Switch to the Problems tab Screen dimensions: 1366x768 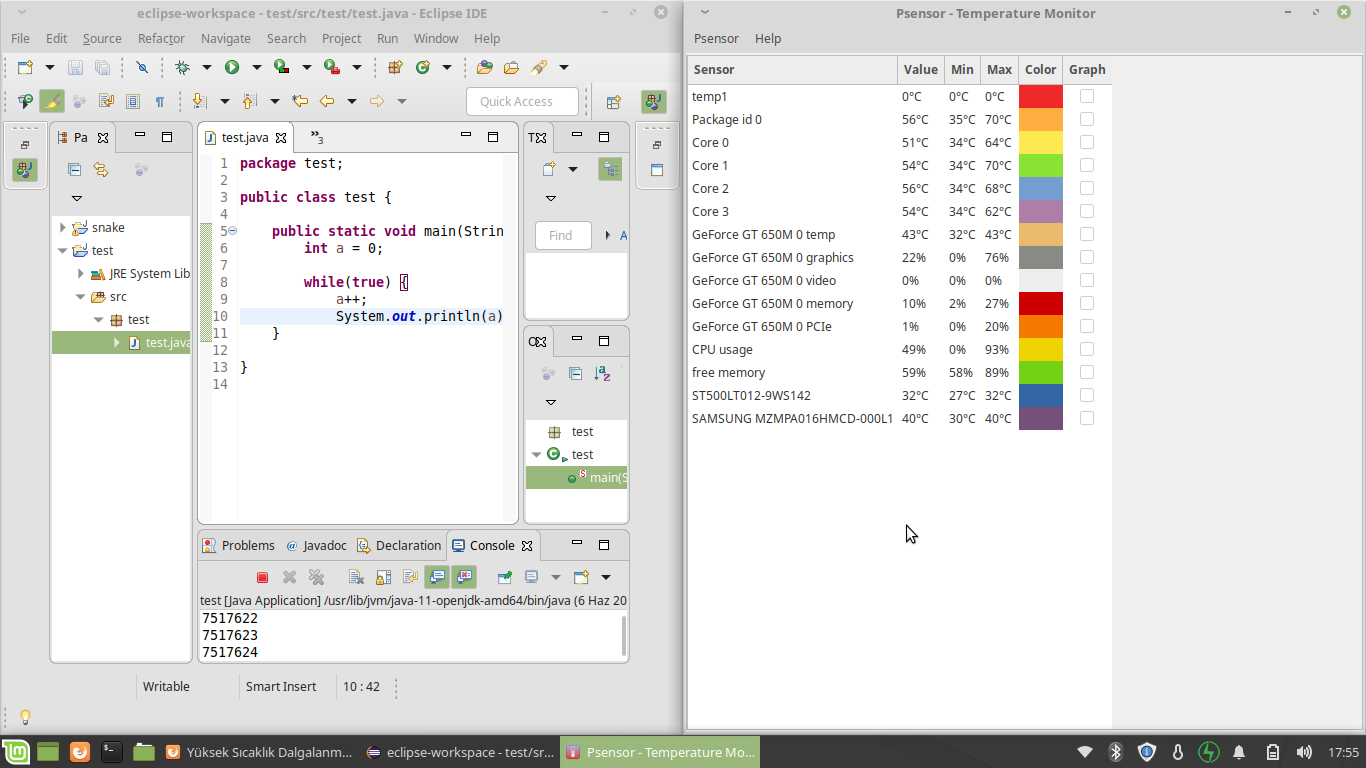click(238, 545)
